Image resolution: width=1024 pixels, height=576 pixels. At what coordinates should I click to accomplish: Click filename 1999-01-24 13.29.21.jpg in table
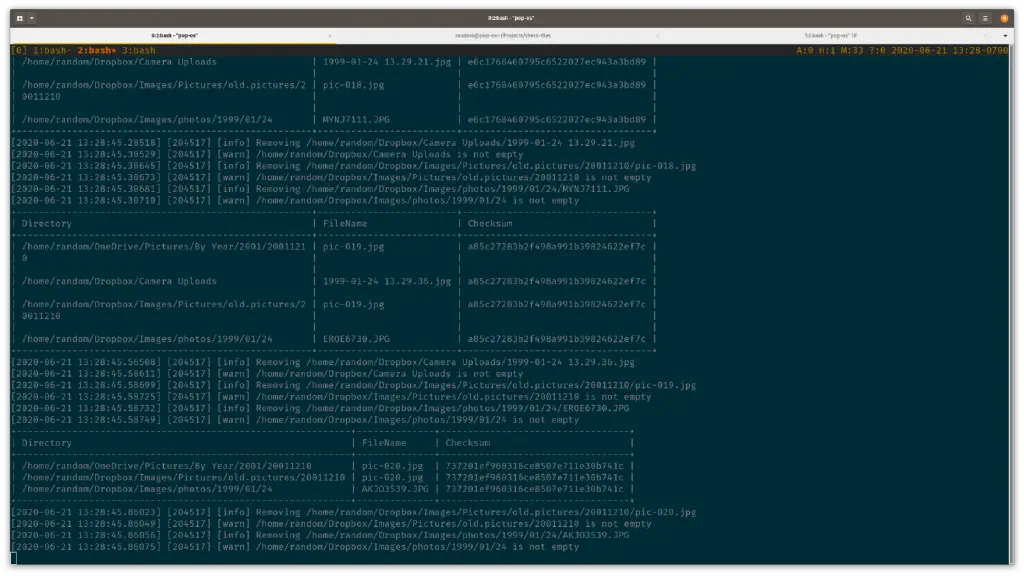click(x=387, y=62)
